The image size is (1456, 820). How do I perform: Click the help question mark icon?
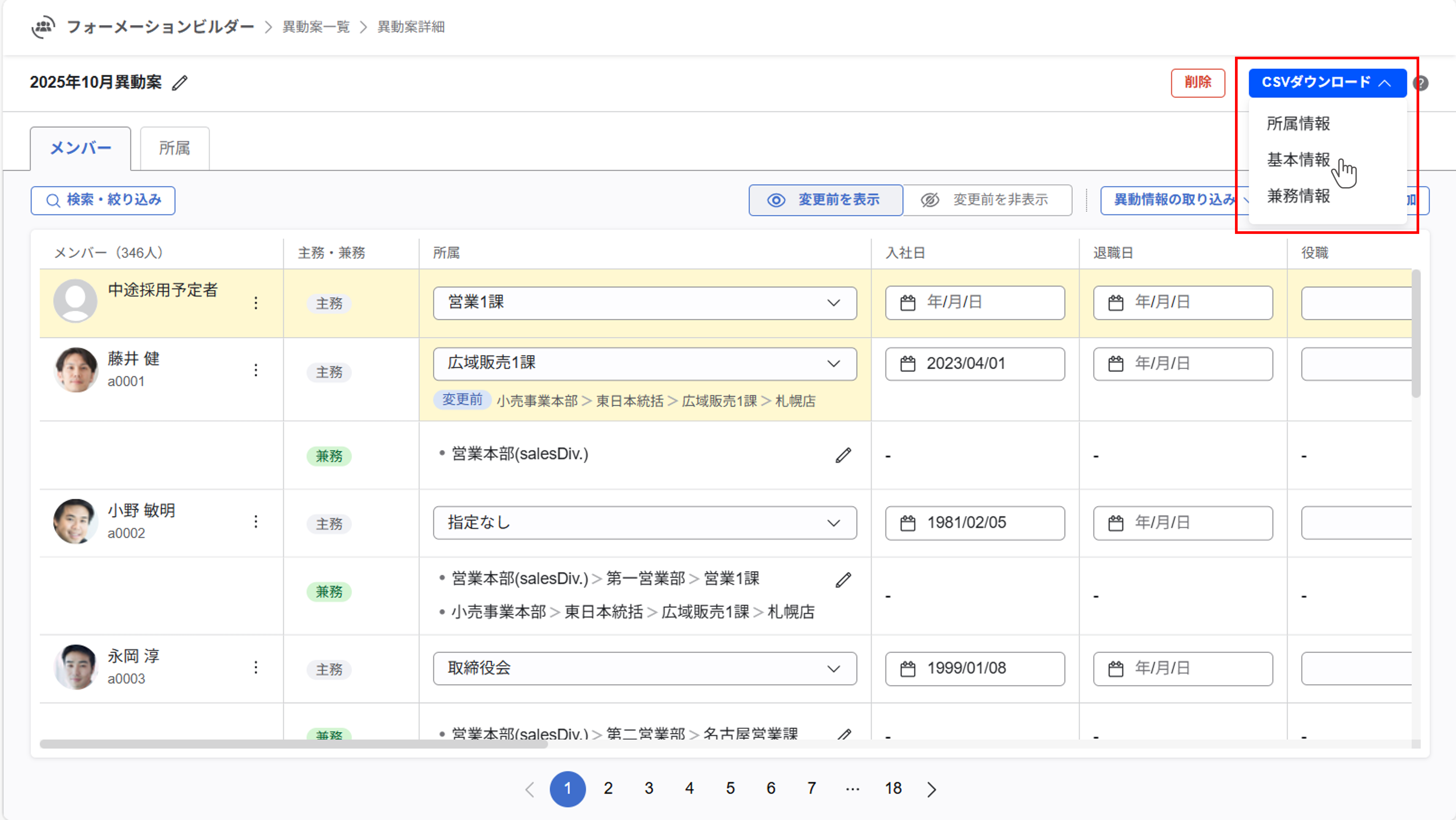click(x=1421, y=83)
